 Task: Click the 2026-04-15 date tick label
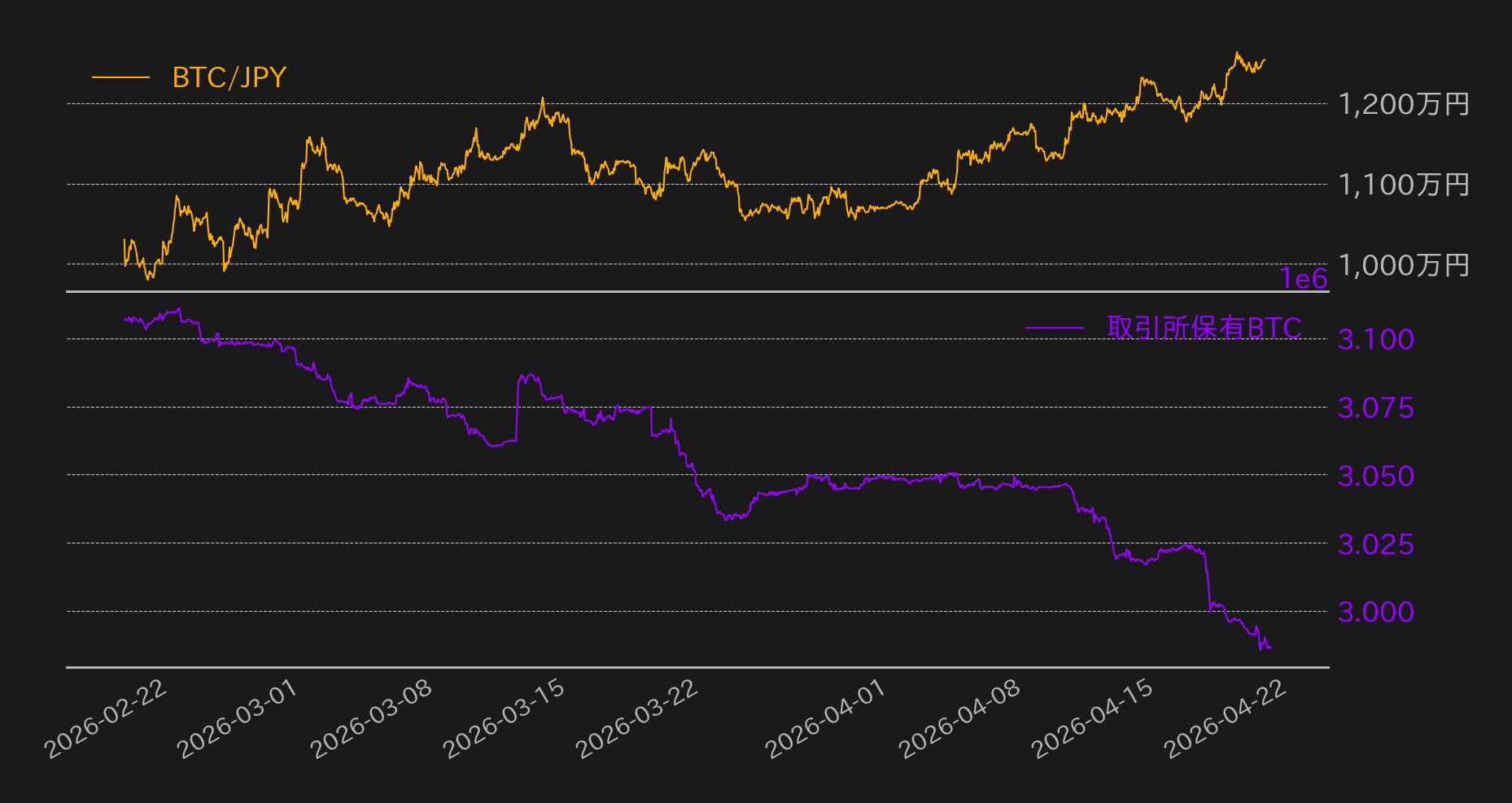(1093, 720)
